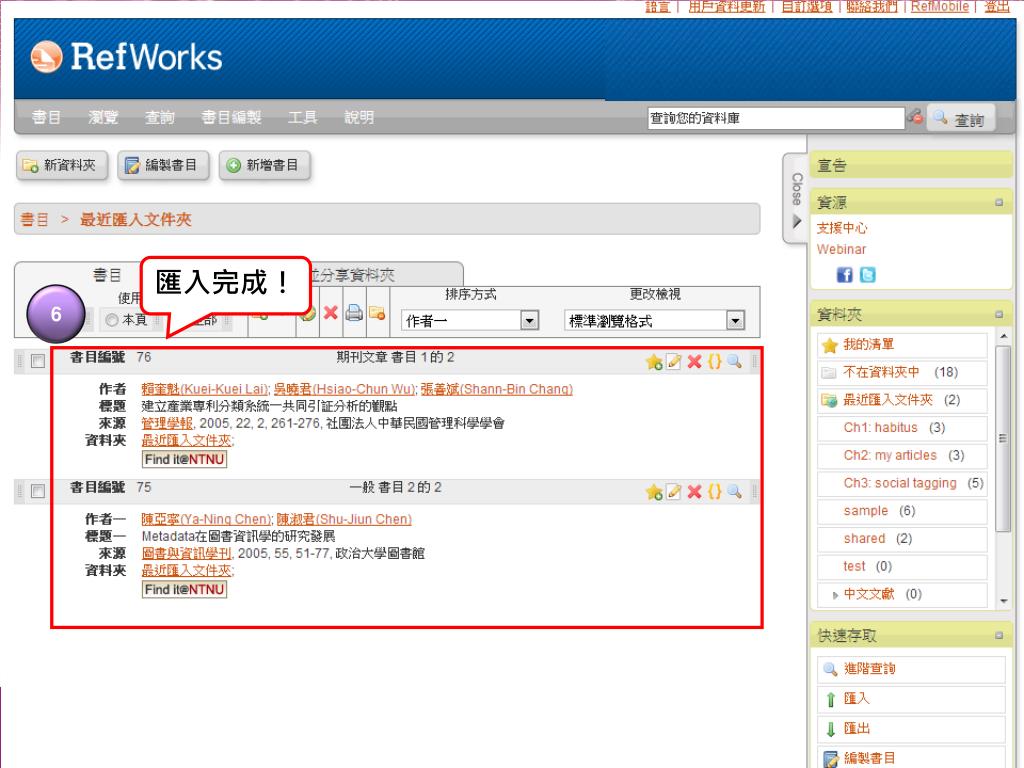View reference 75 with the magnifier icon

[734, 491]
